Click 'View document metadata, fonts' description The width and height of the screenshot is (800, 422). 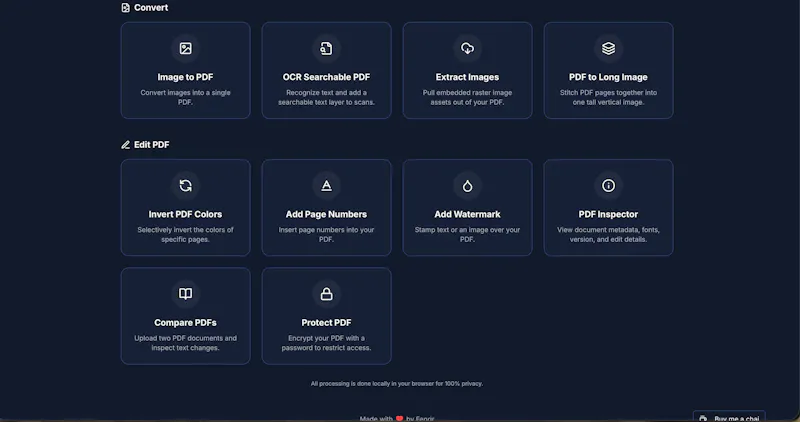point(608,235)
